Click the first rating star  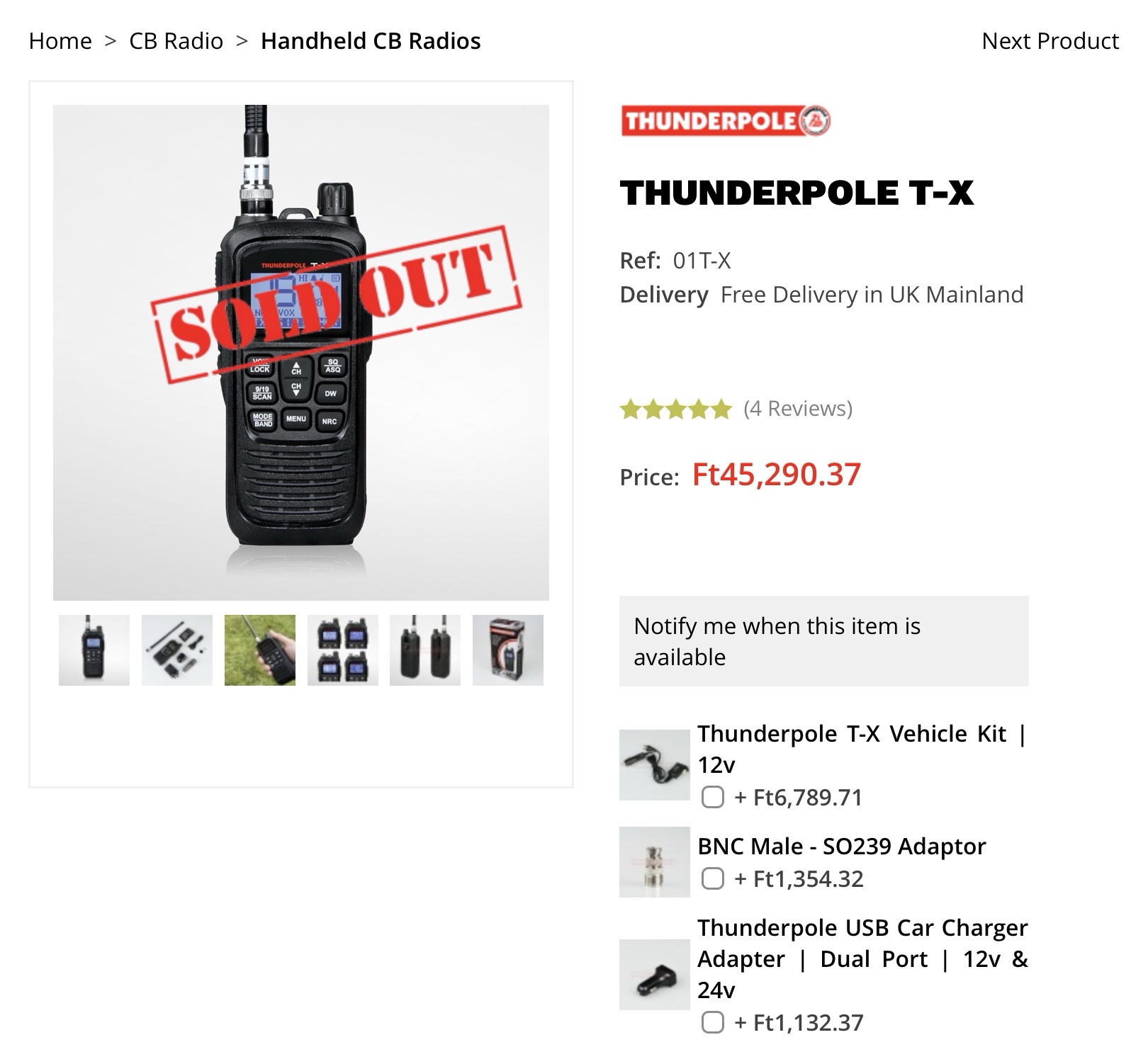(x=631, y=407)
